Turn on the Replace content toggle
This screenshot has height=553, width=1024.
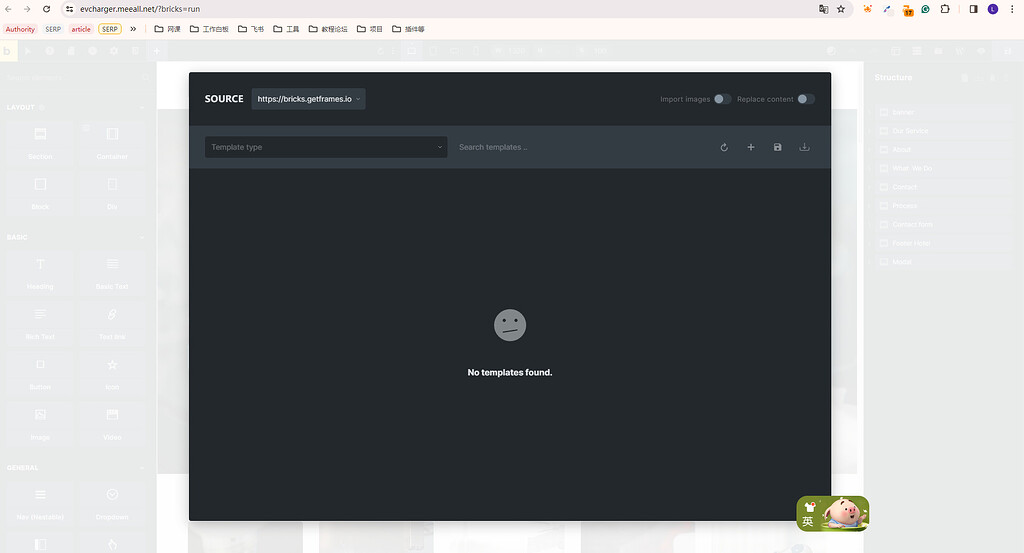point(805,99)
